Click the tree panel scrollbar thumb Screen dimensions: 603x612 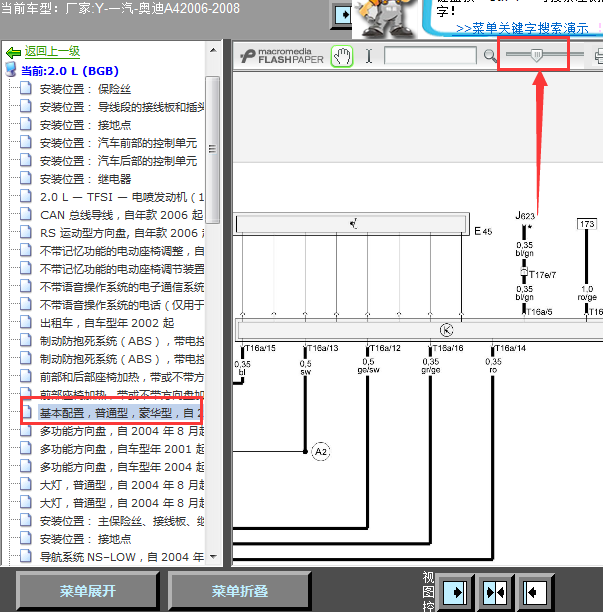(x=212, y=150)
